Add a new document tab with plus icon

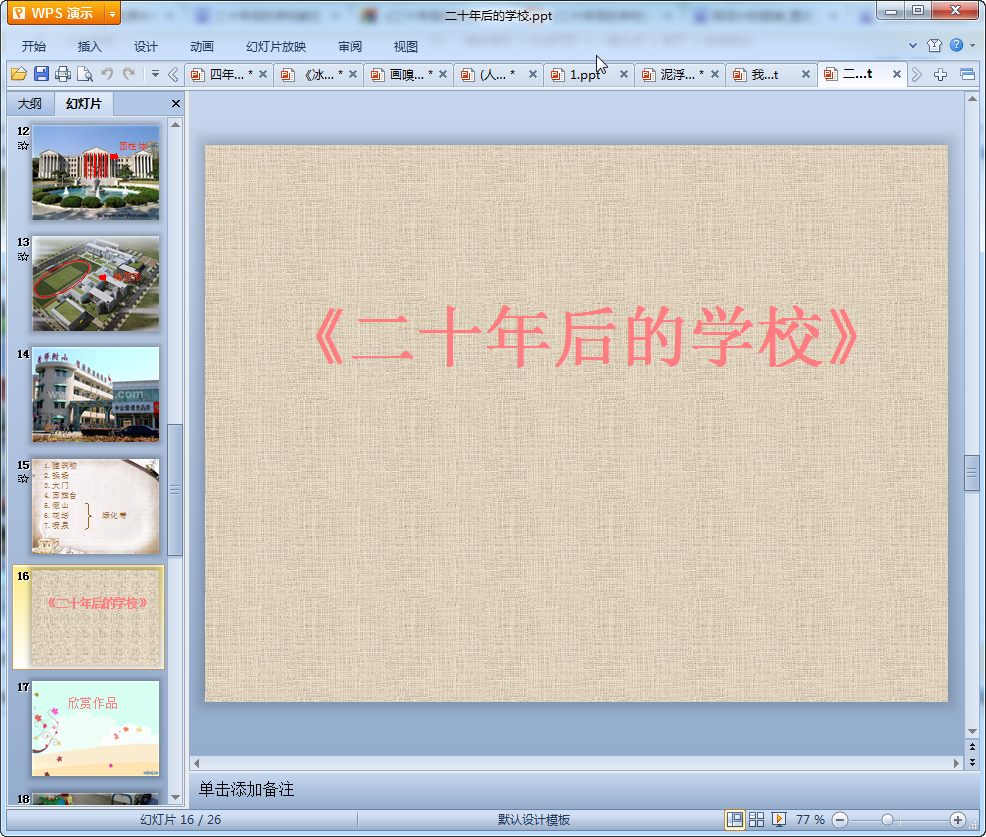(x=940, y=75)
